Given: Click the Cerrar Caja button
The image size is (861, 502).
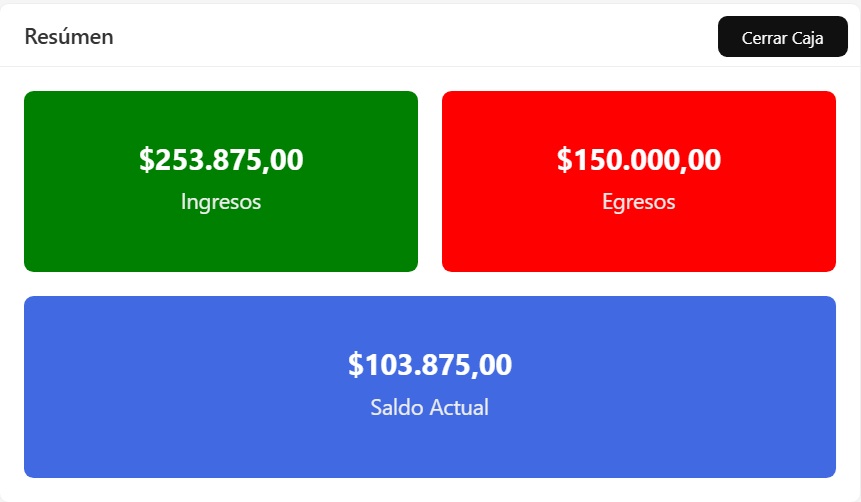Looking at the screenshot, I should point(782,38).
